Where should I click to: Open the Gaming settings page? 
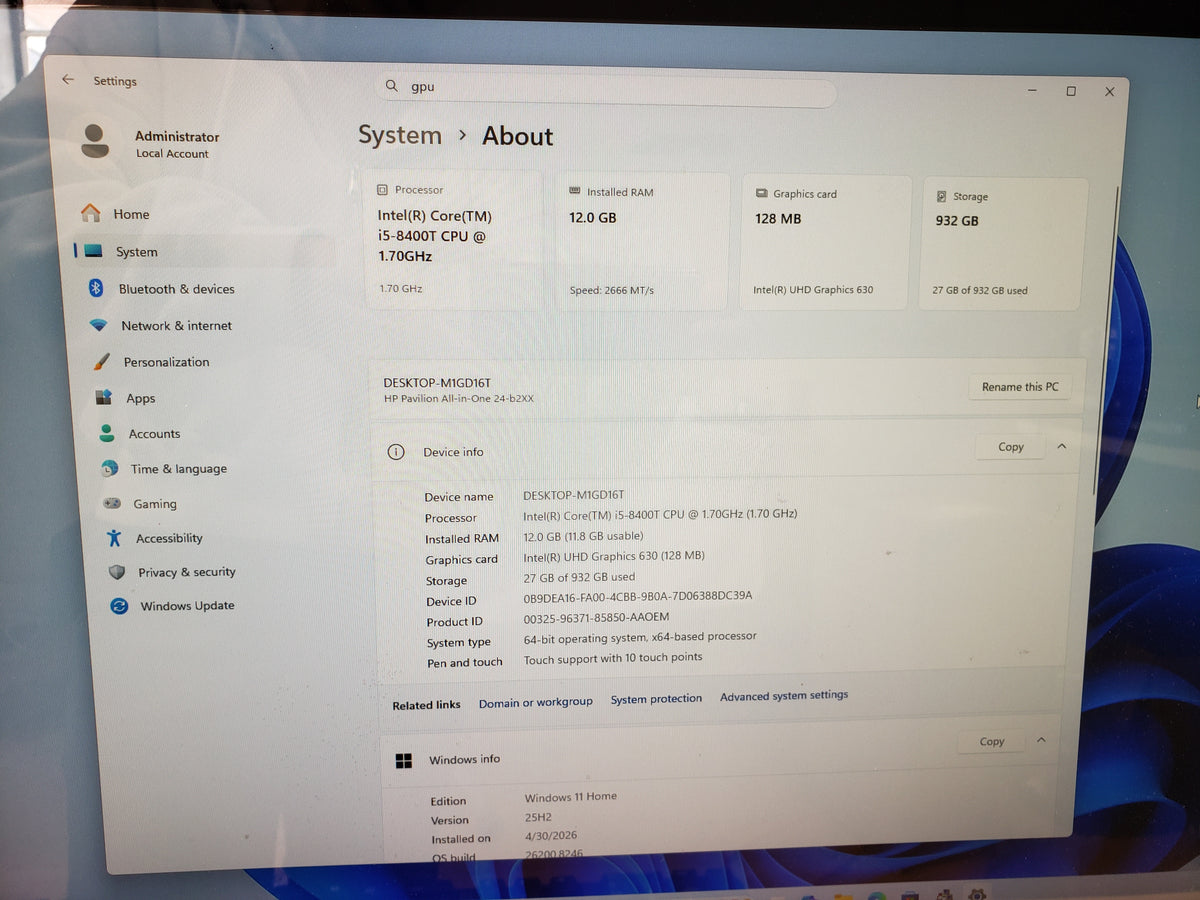pos(155,504)
